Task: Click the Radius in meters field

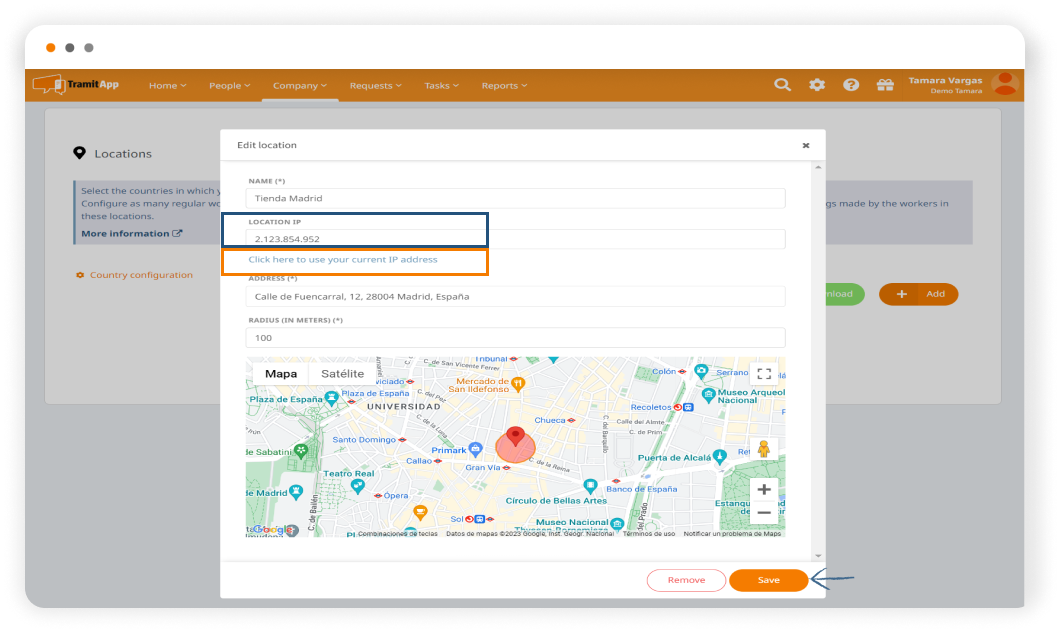Action: tap(515, 338)
